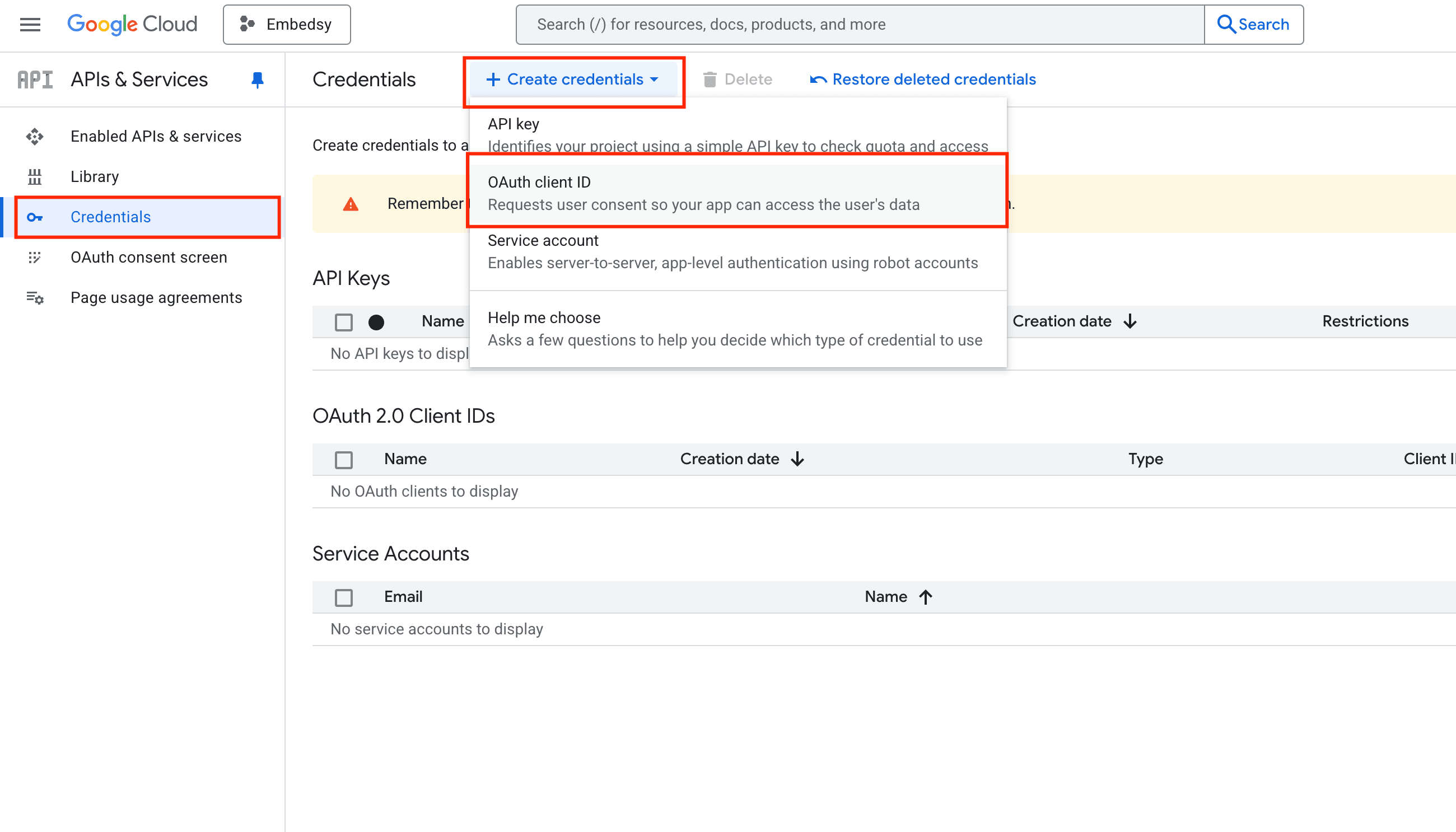Choose API key from the credentials menu
Image resolution: width=1456 pixels, height=832 pixels.
click(738, 135)
